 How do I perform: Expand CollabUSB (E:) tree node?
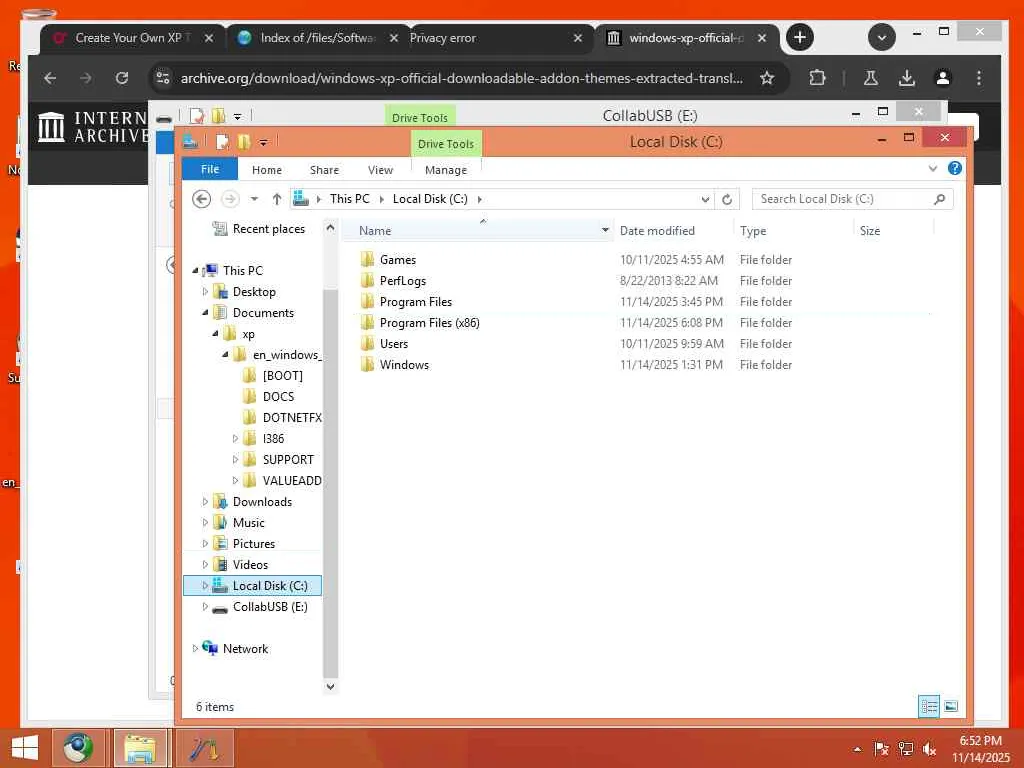point(205,607)
